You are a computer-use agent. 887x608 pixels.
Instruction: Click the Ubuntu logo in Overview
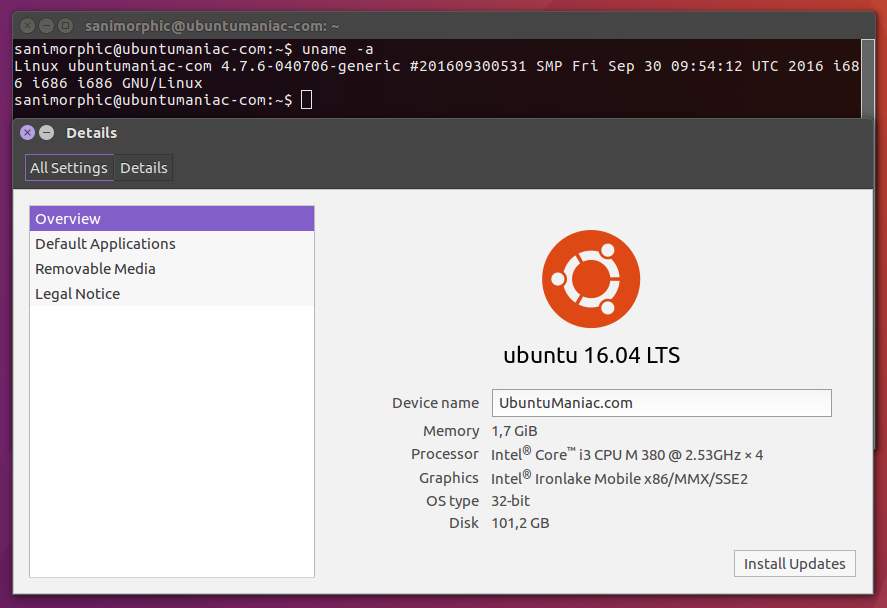click(x=591, y=279)
